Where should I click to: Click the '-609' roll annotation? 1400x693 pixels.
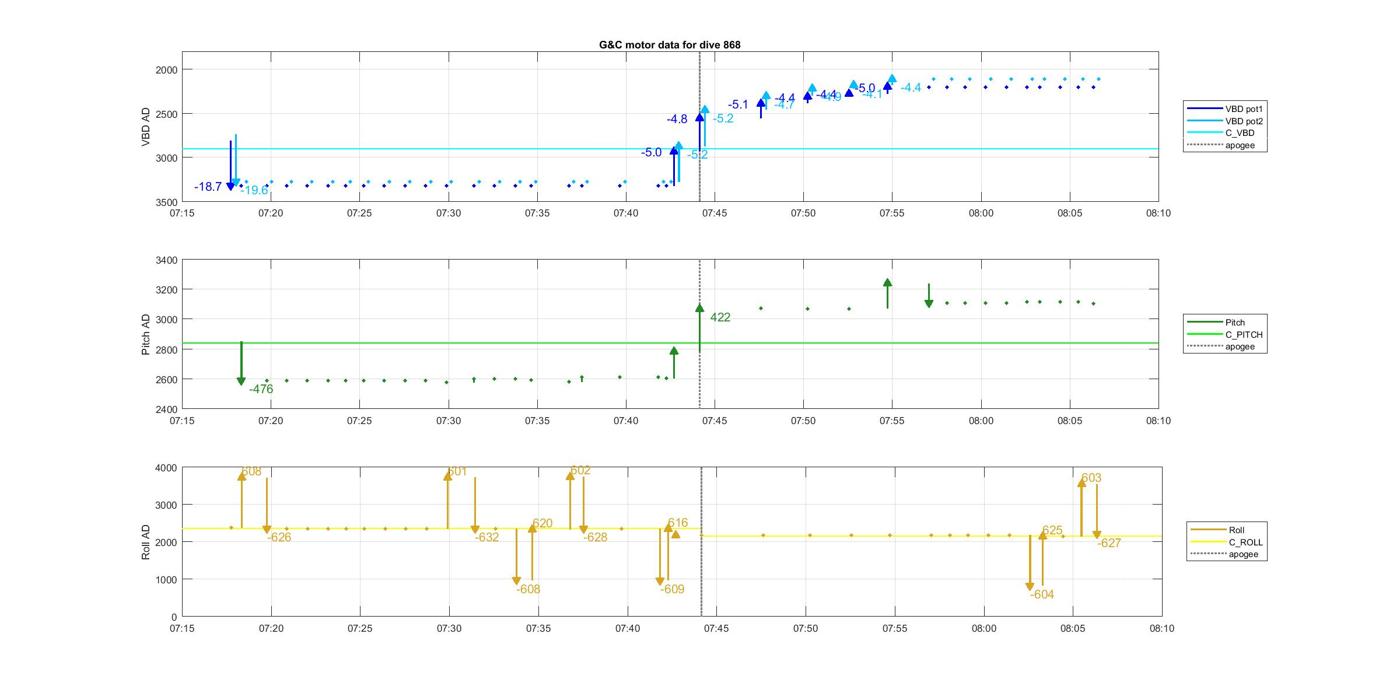click(x=672, y=589)
